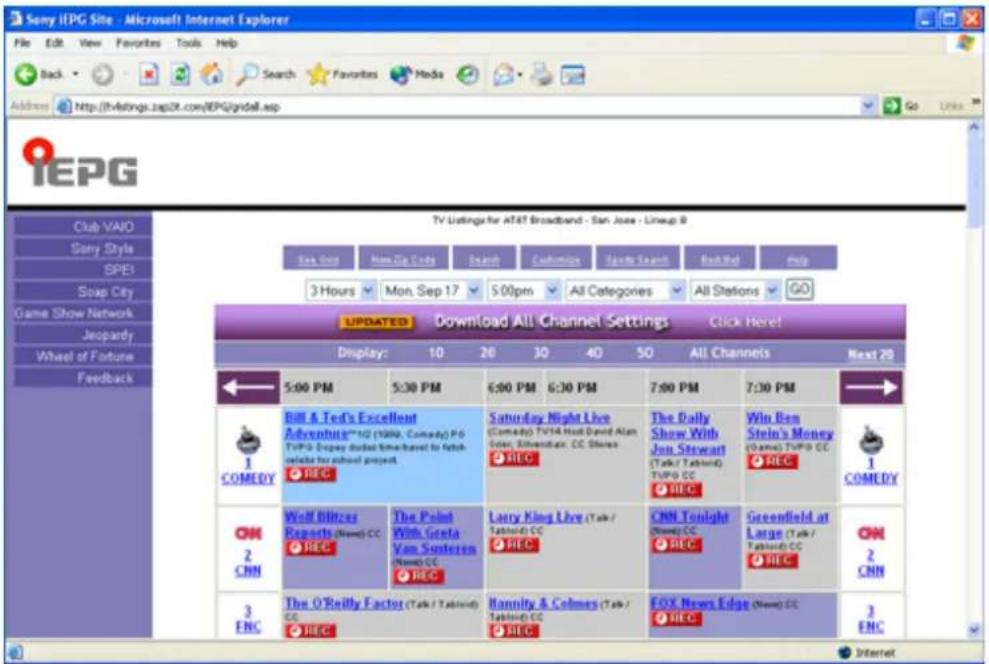Click the Stop loading icon
This screenshot has width=989, height=664.
(148, 75)
